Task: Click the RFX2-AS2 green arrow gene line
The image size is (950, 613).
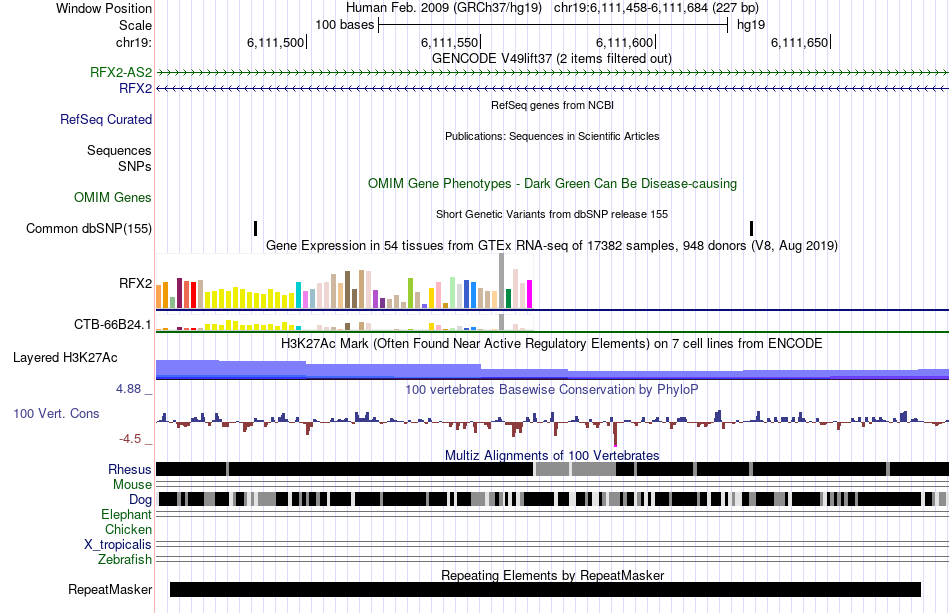Action: click(x=552, y=73)
